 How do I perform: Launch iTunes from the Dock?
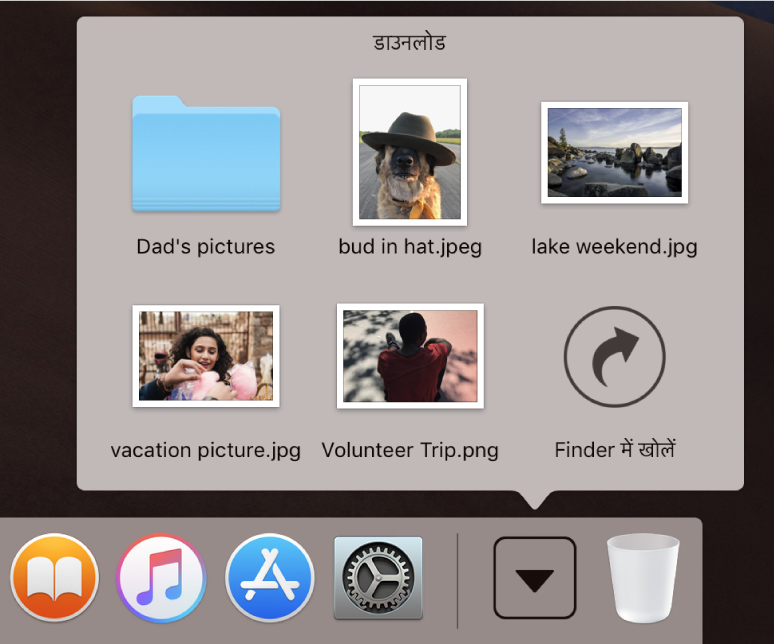pos(161,577)
